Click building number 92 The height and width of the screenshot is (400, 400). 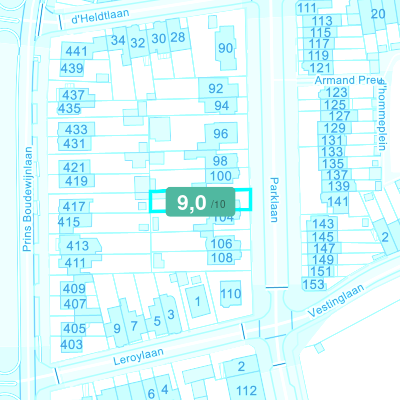tap(216, 89)
